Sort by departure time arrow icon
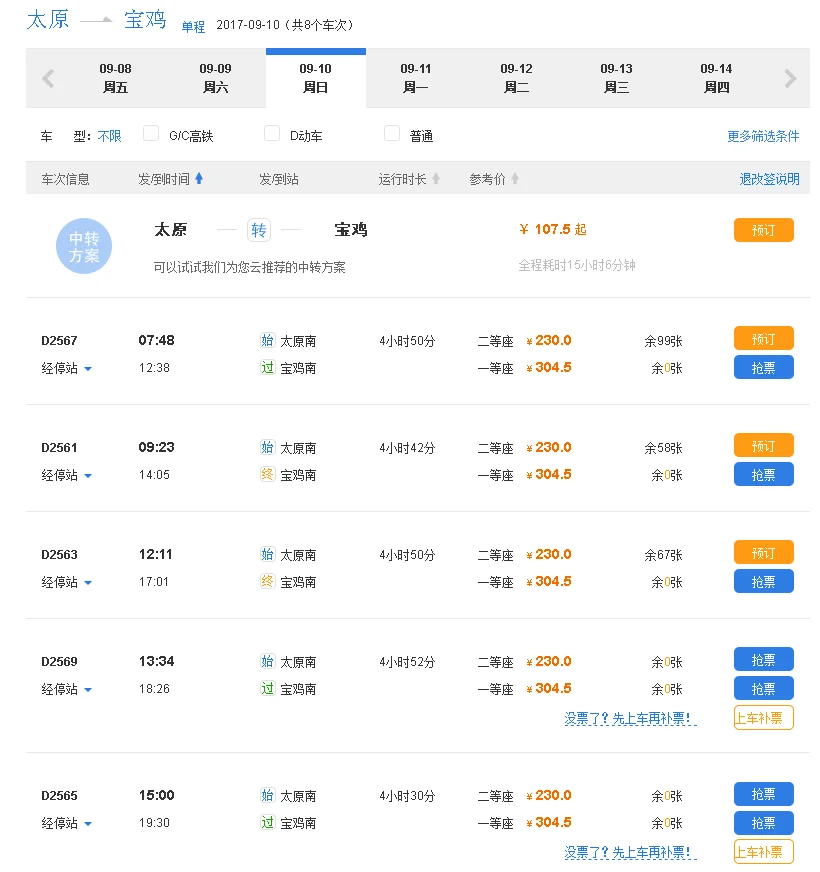This screenshot has height=872, width=820. (199, 179)
